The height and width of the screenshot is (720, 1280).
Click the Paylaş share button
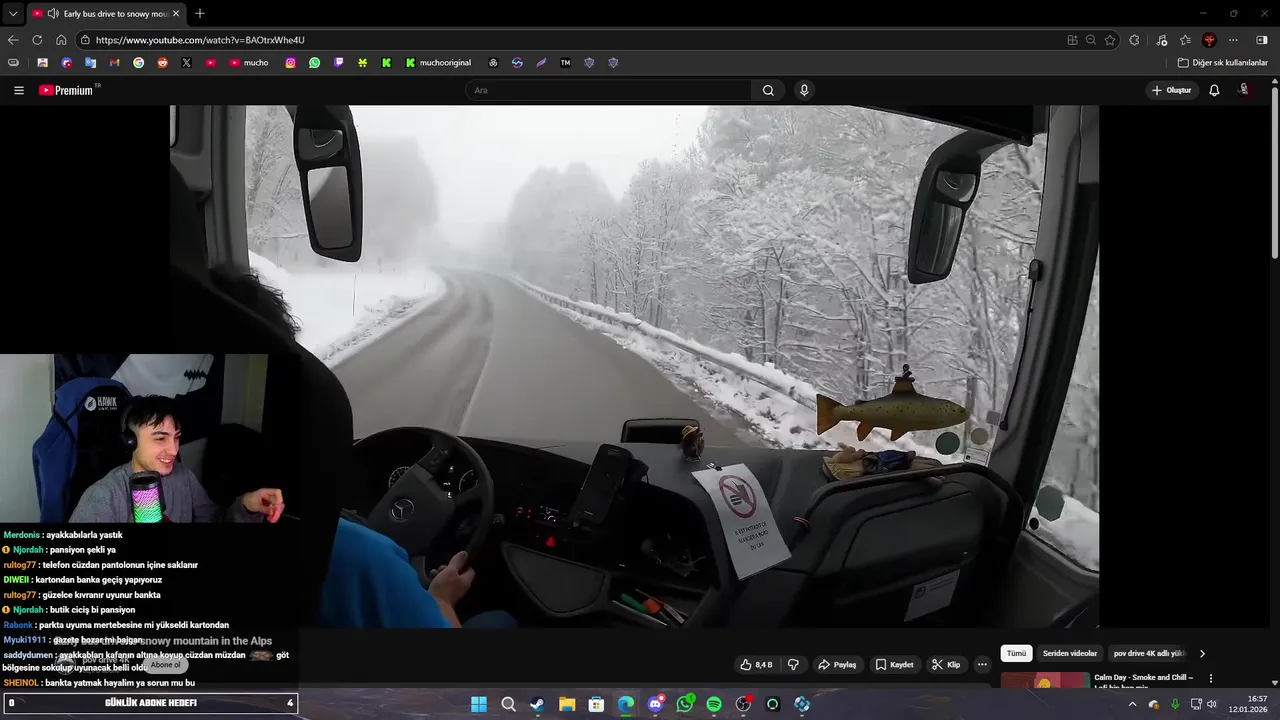pyautogui.click(x=837, y=664)
